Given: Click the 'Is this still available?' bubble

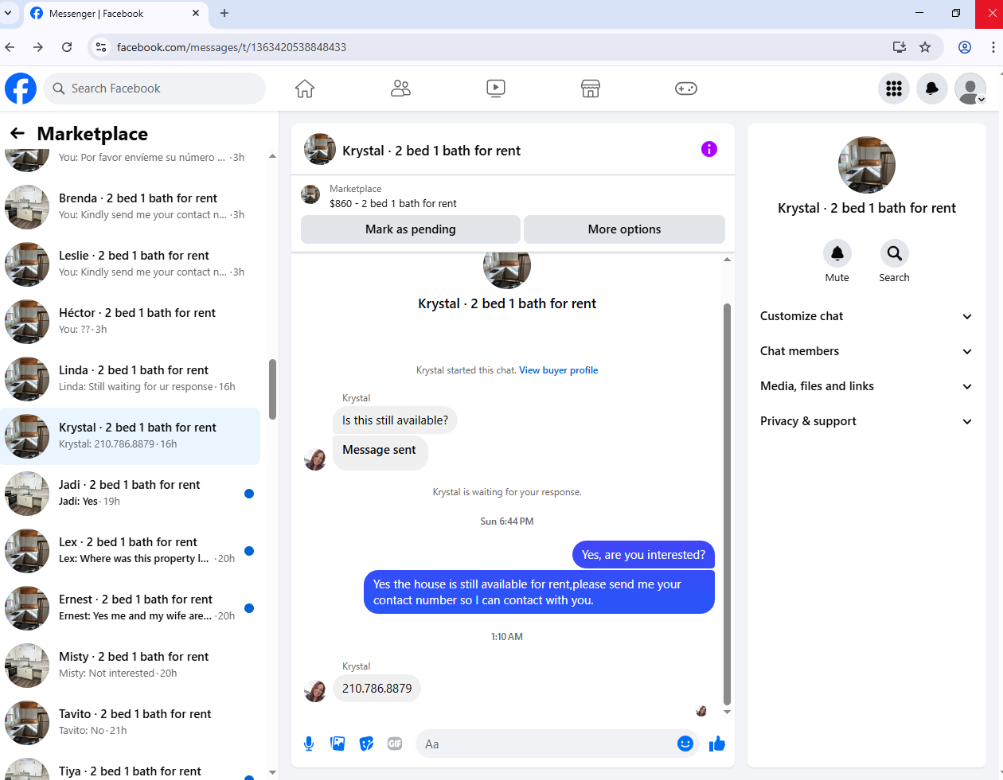Looking at the screenshot, I should tap(395, 420).
